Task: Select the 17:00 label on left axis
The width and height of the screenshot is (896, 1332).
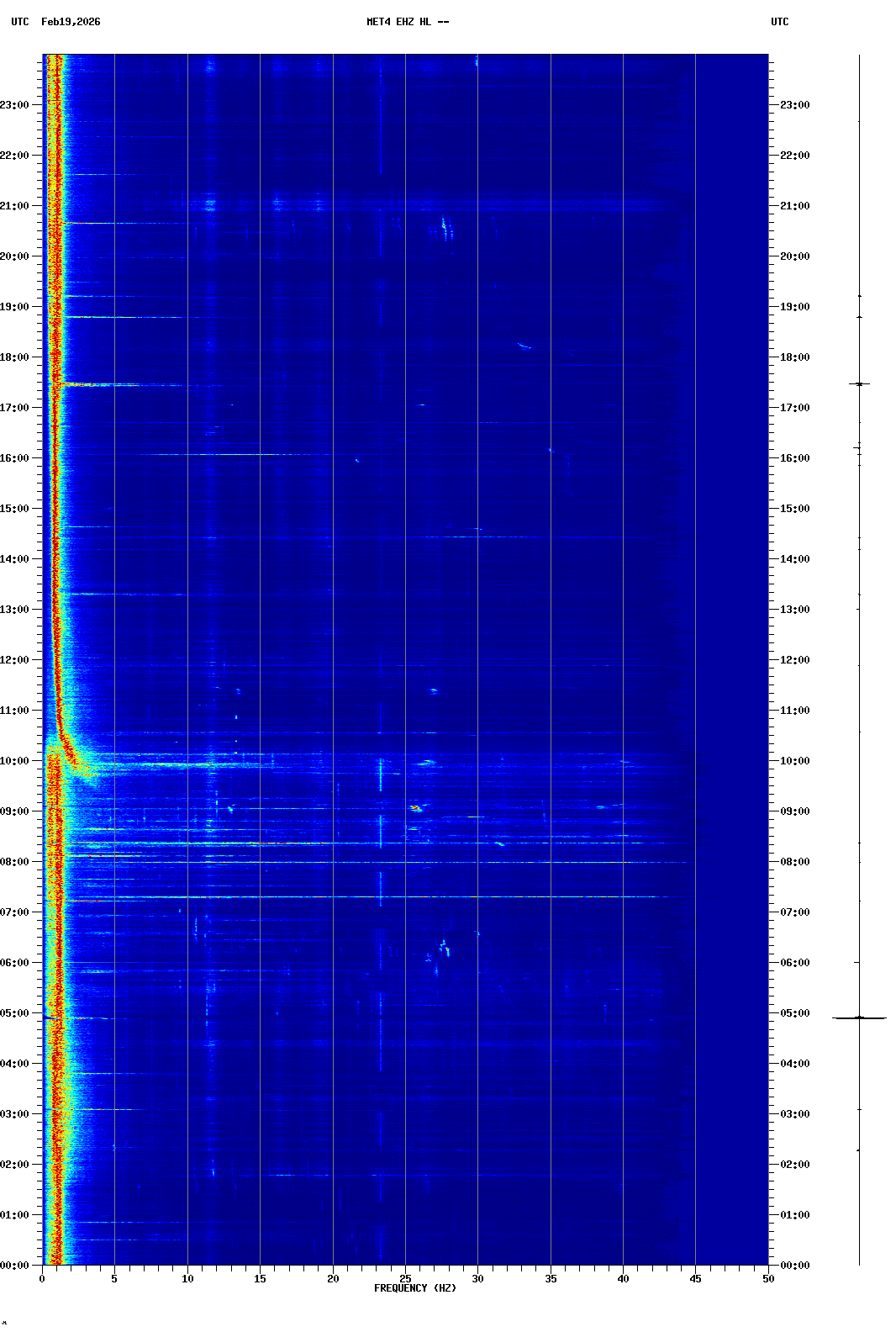Action: (x=15, y=408)
